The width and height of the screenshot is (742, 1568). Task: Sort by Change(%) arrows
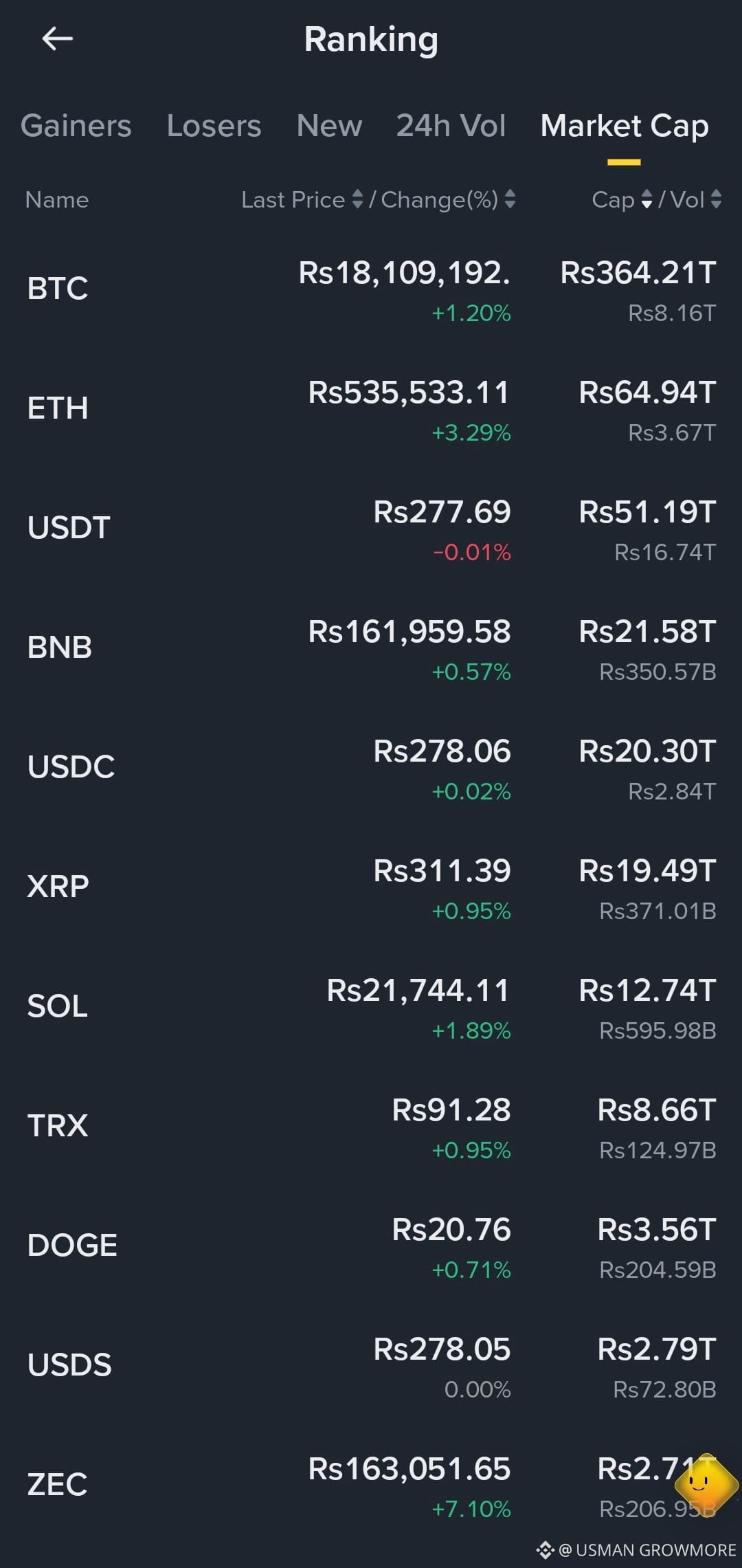[x=510, y=199]
